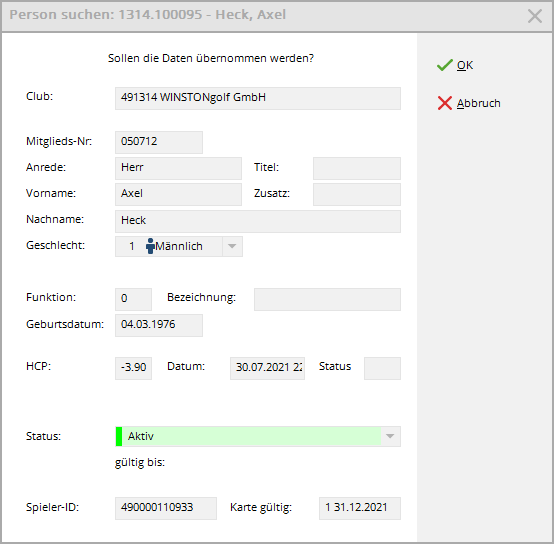Expand the Status Aktiv dropdown
This screenshot has height=544, width=554.
tap(390, 436)
